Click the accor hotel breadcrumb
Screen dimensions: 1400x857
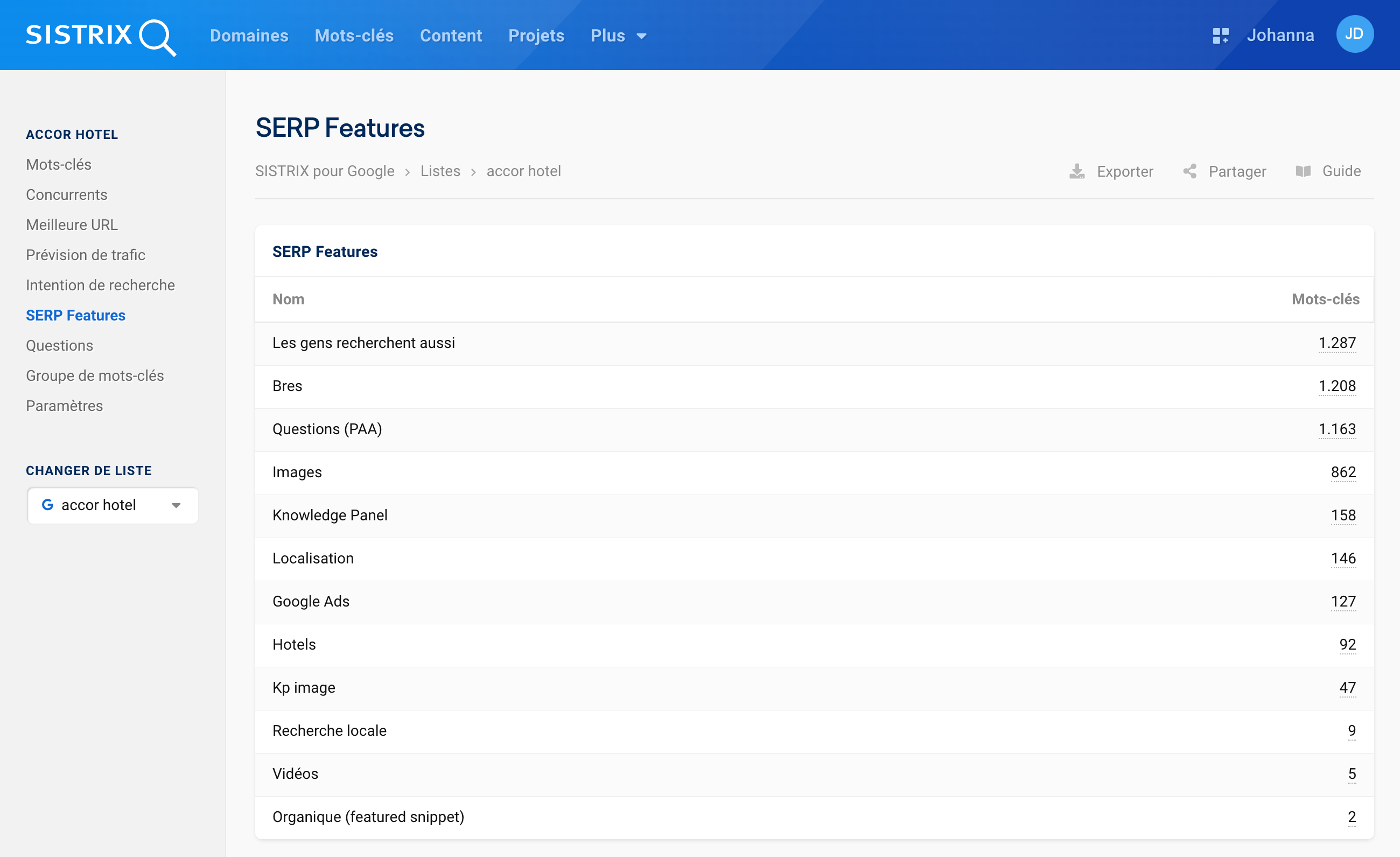pos(523,171)
